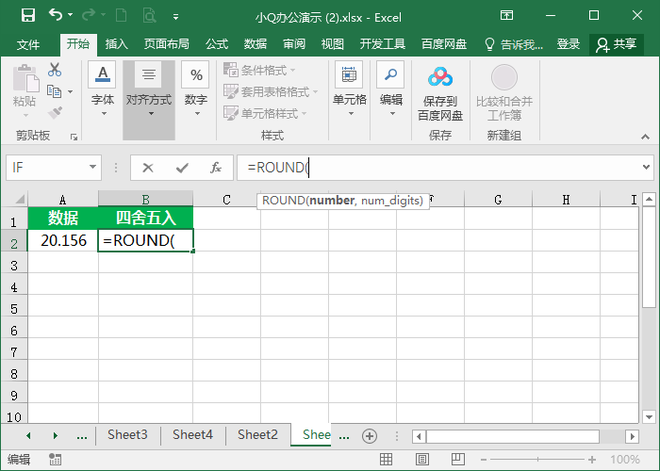The height and width of the screenshot is (471, 660).
Task: Switch to the 插入 tab
Action: coord(117,44)
